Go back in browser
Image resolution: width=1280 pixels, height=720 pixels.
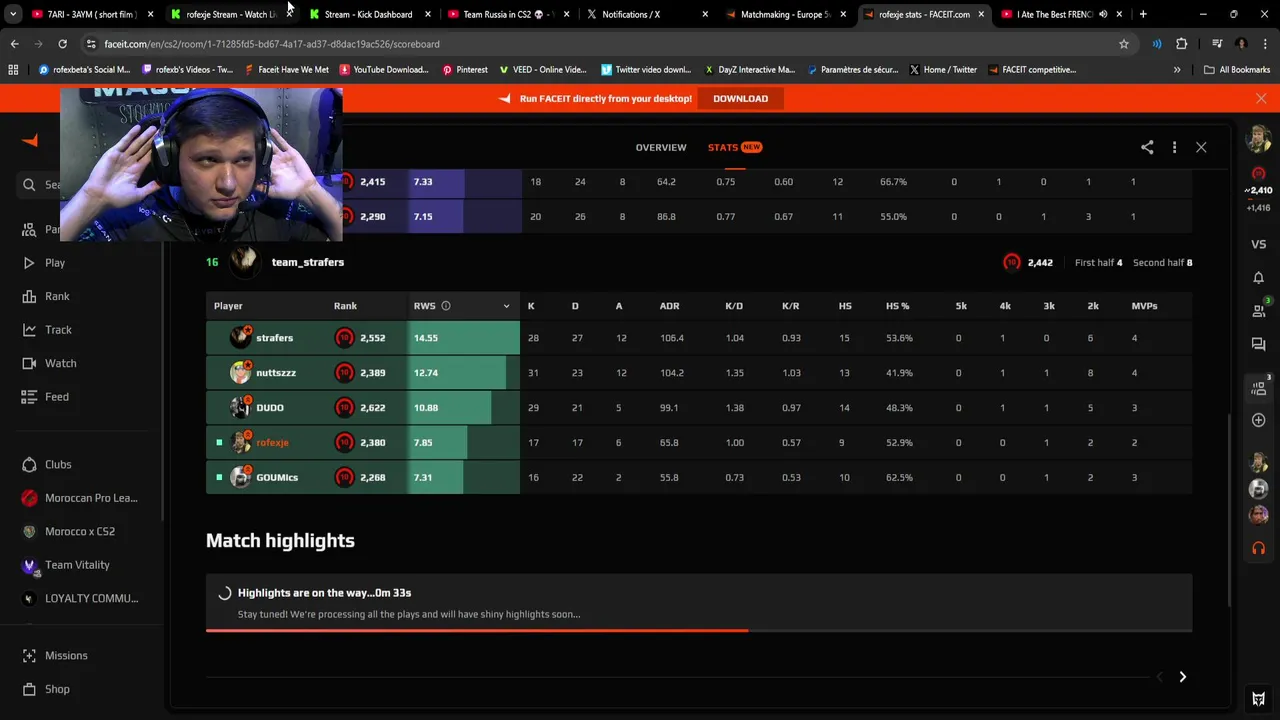[x=14, y=44]
